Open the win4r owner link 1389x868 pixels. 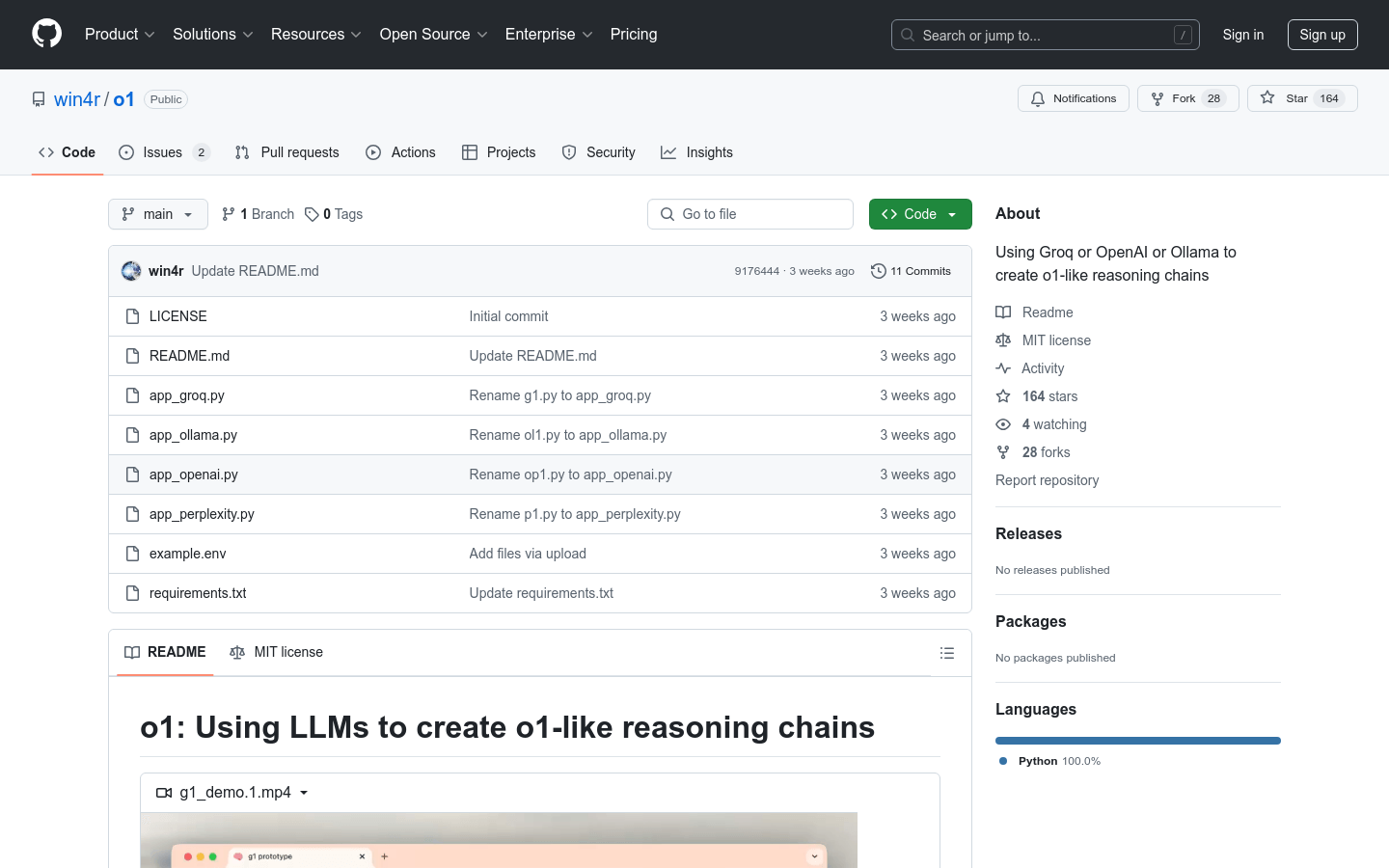point(77,99)
